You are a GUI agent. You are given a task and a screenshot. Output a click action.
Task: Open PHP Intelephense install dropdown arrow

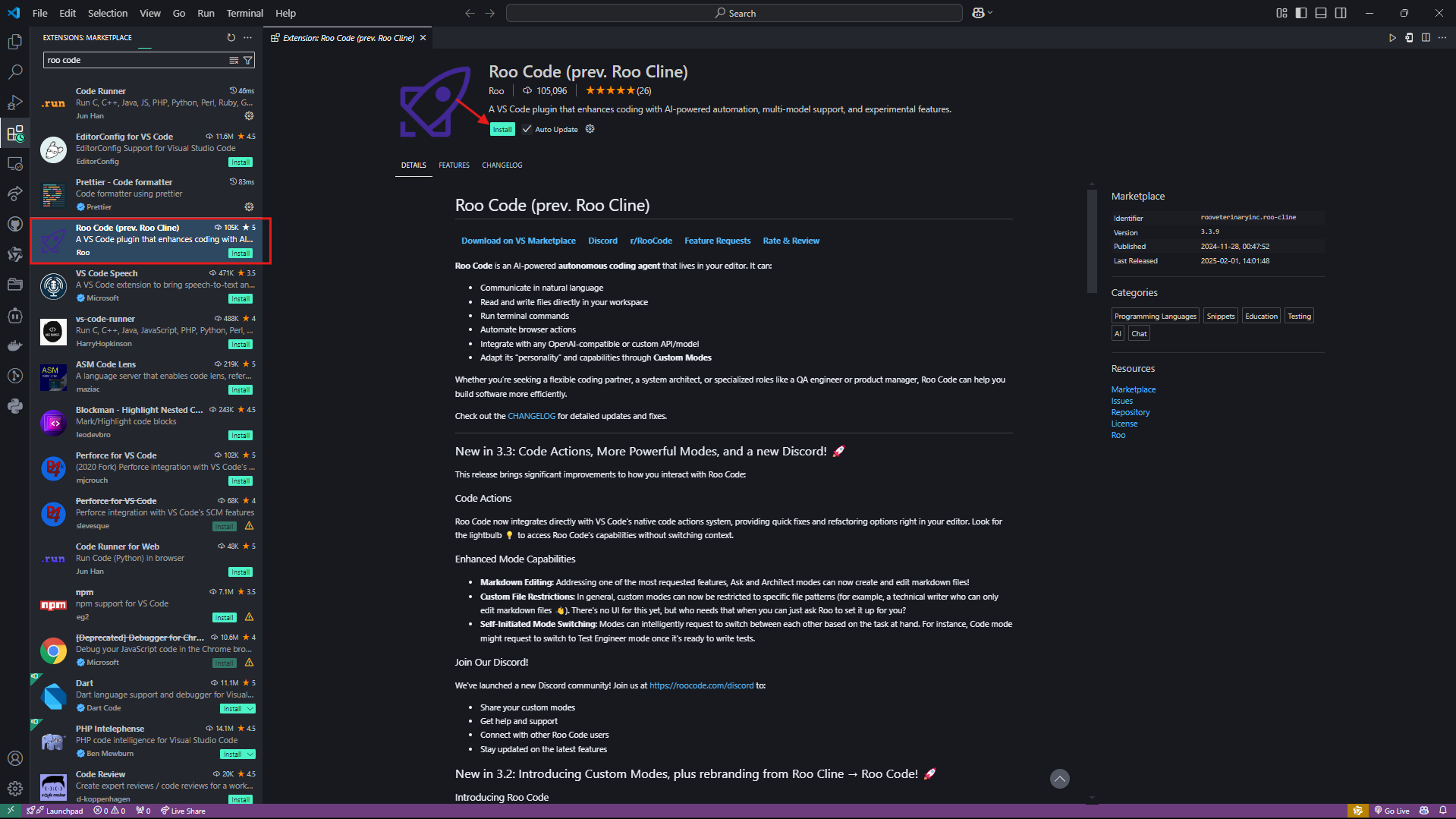250,754
